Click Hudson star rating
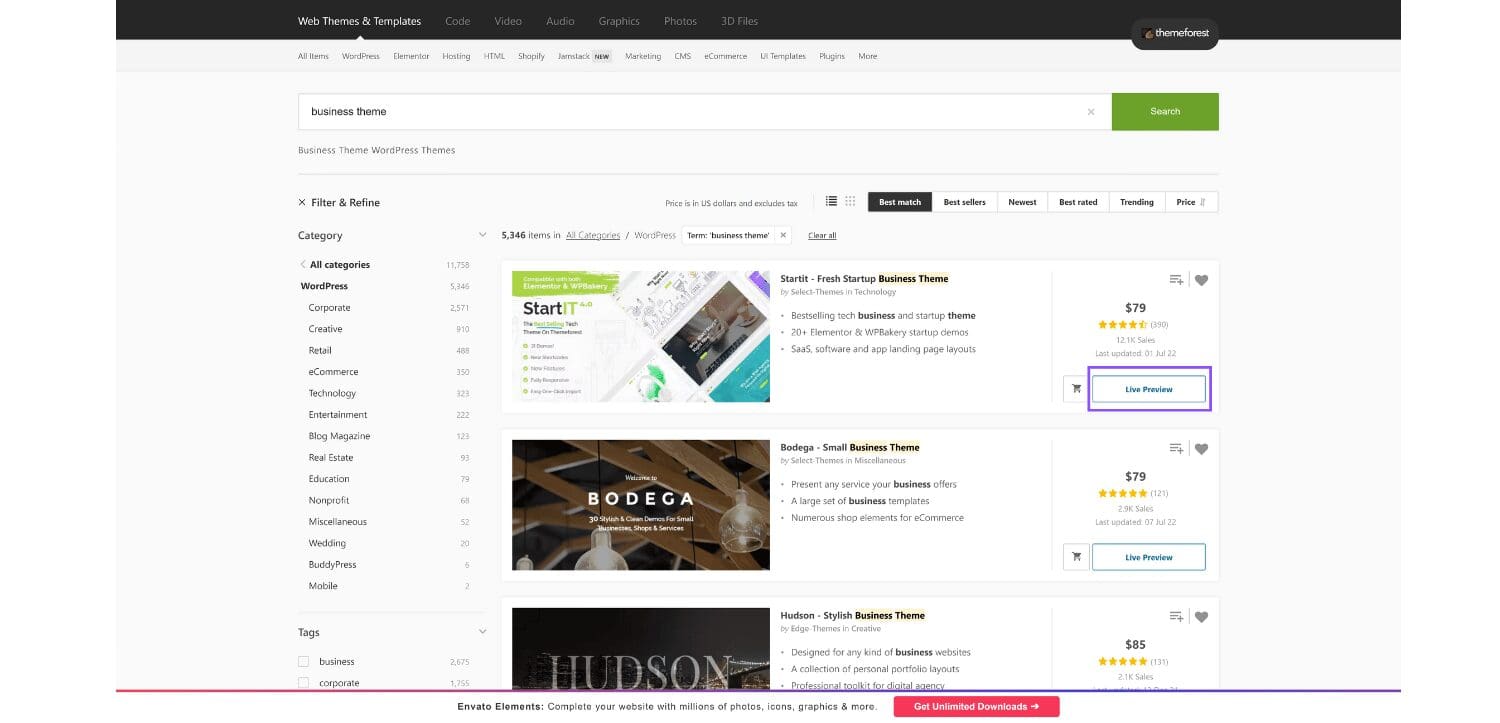Screen dimensions: 1500x723 1122,661
